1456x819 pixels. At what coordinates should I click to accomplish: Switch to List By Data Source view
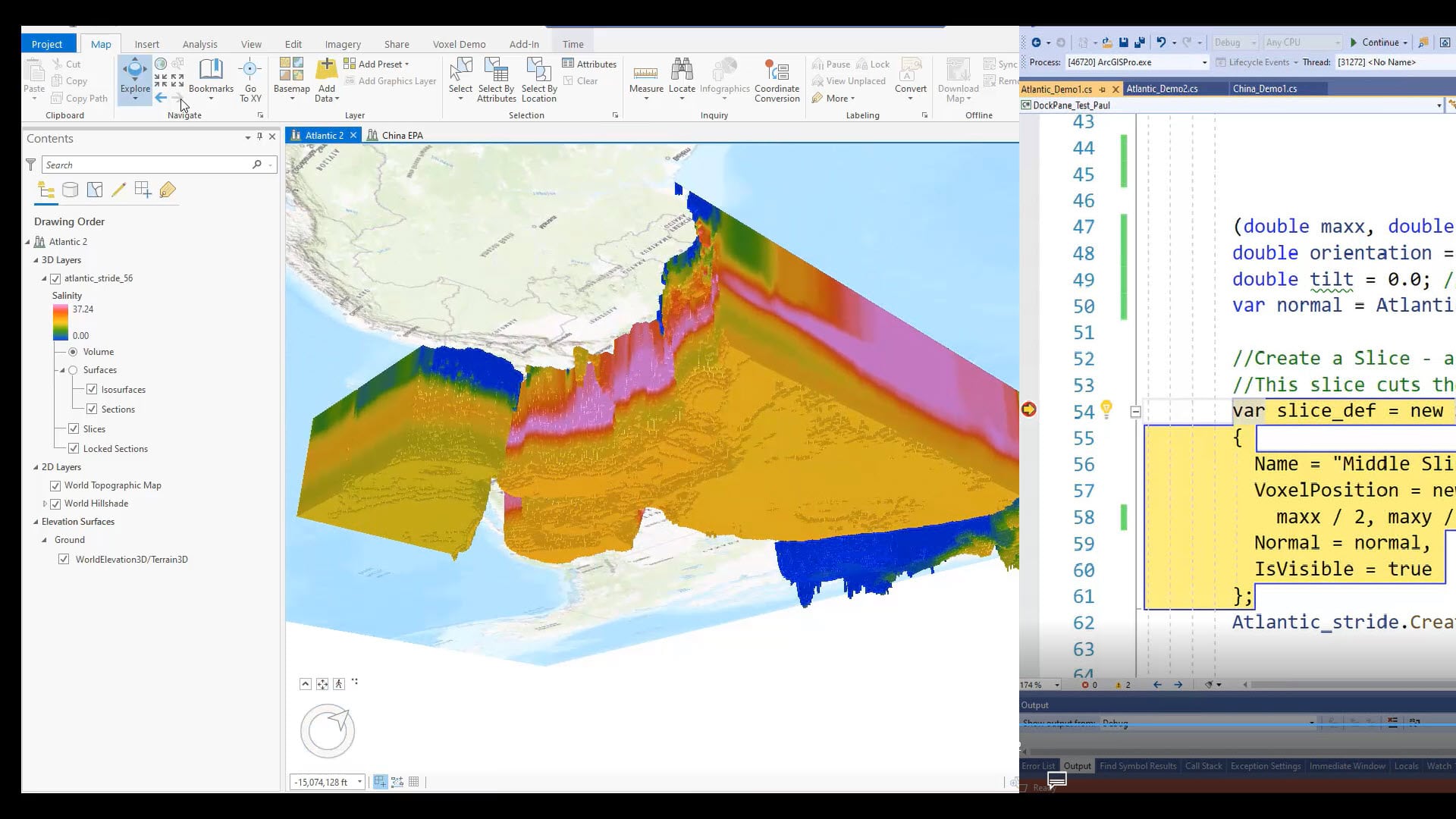(71, 190)
